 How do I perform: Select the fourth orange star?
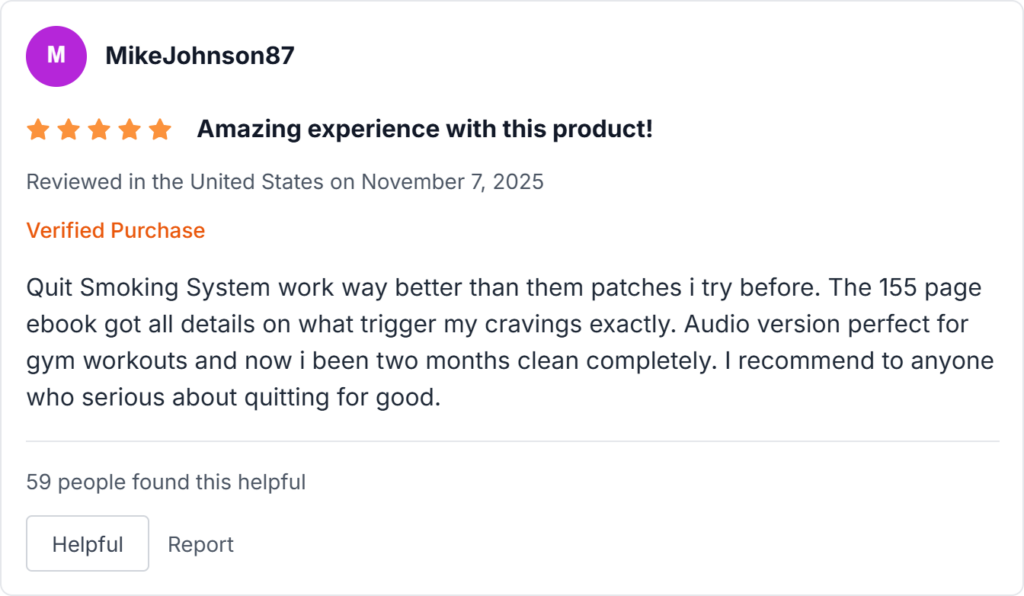pos(129,128)
